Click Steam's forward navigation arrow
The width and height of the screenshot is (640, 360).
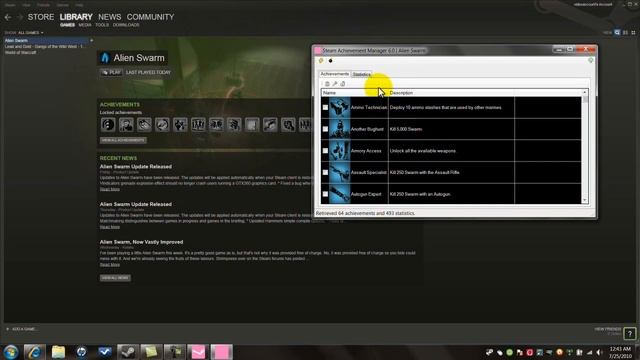(19, 17)
